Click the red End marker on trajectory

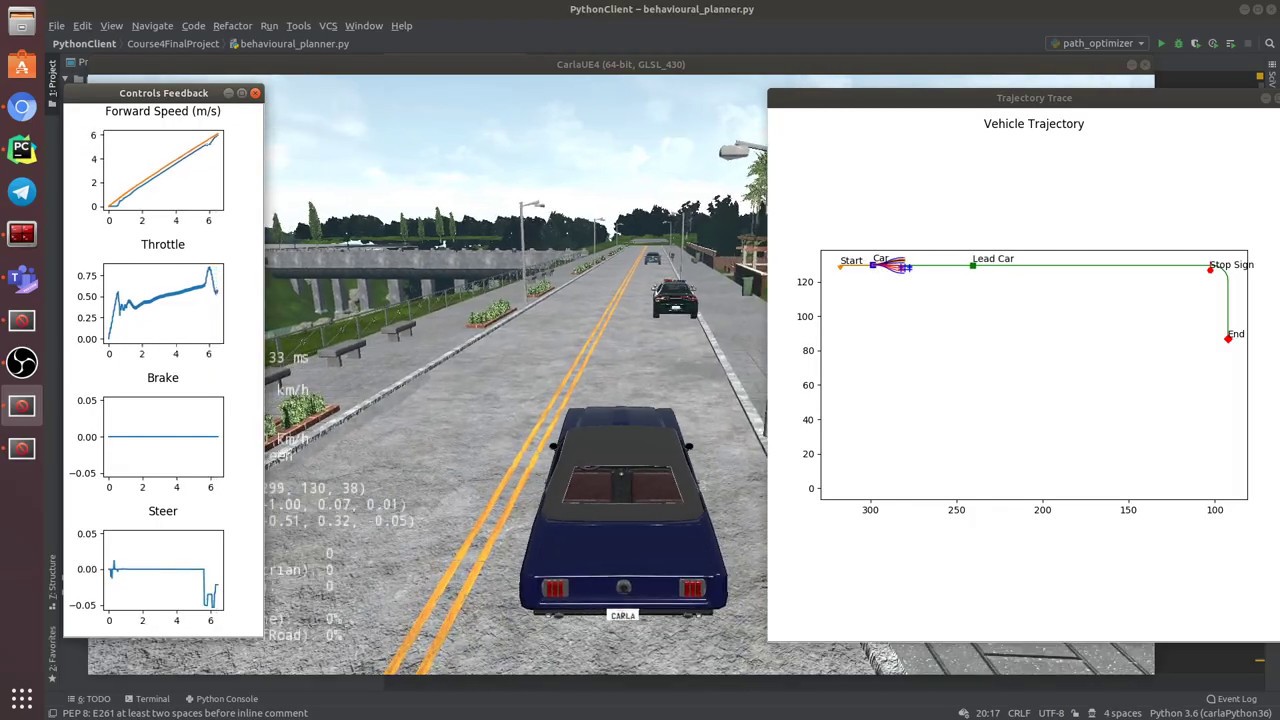(x=1228, y=339)
